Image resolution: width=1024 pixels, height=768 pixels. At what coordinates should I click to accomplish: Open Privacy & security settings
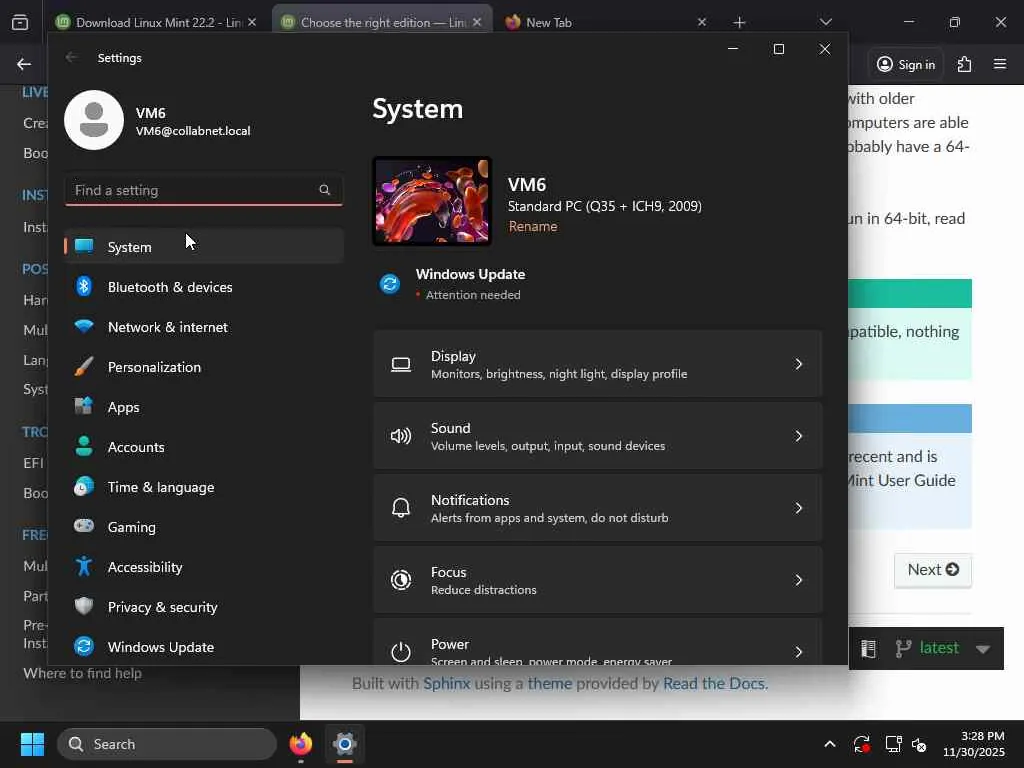204,607
